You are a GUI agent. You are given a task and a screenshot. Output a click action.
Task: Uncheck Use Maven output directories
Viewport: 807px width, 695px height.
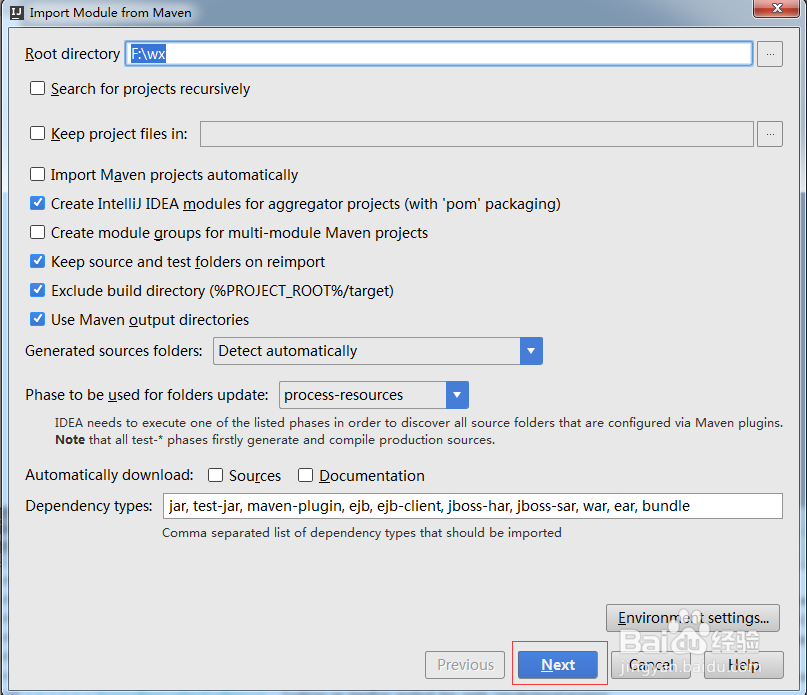pyautogui.click(x=37, y=319)
